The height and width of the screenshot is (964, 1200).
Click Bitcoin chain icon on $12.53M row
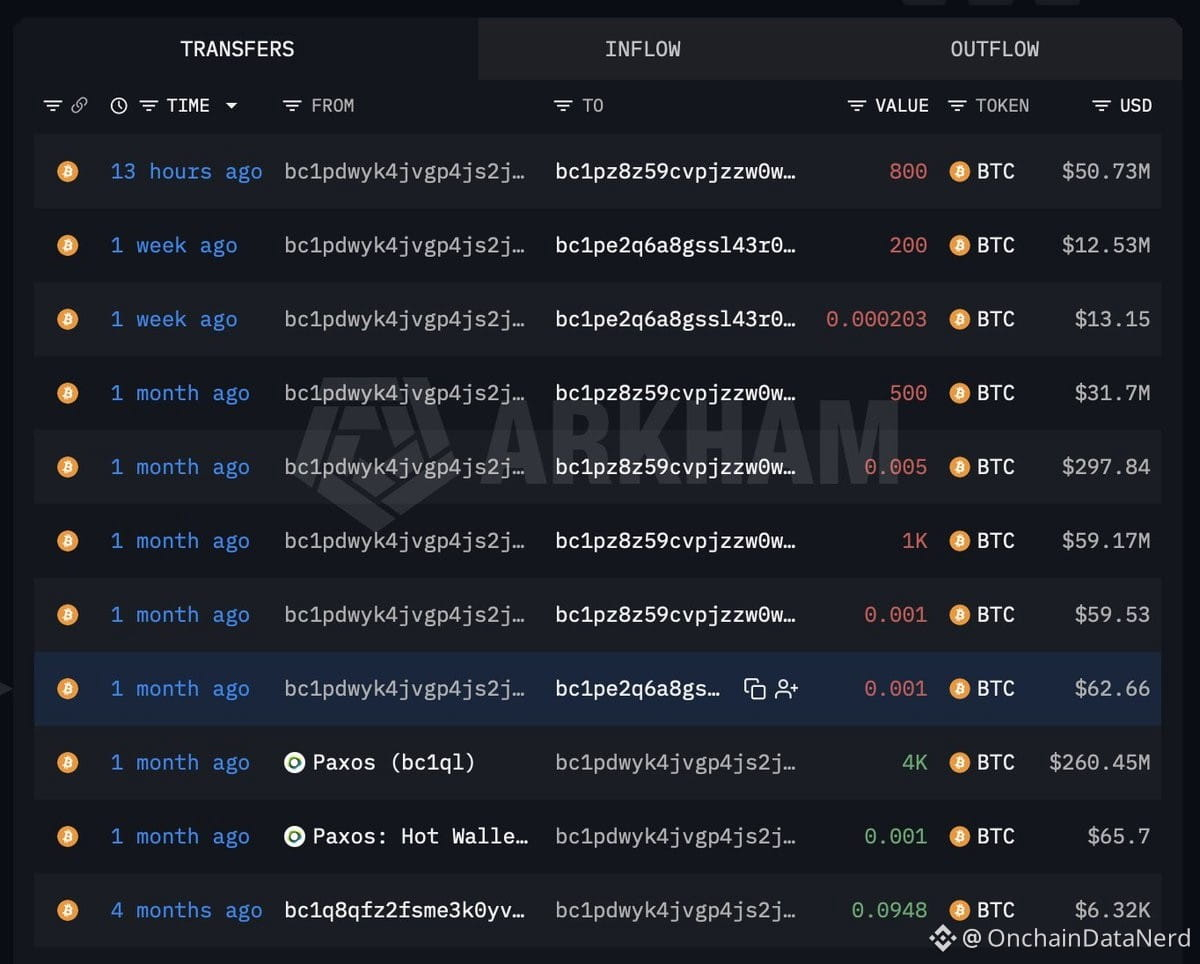click(x=67, y=245)
